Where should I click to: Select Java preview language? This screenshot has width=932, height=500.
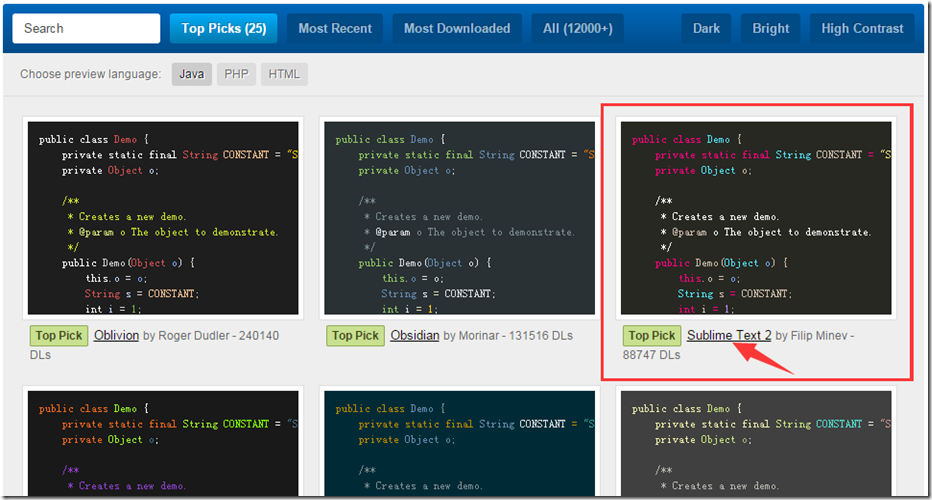(191, 74)
